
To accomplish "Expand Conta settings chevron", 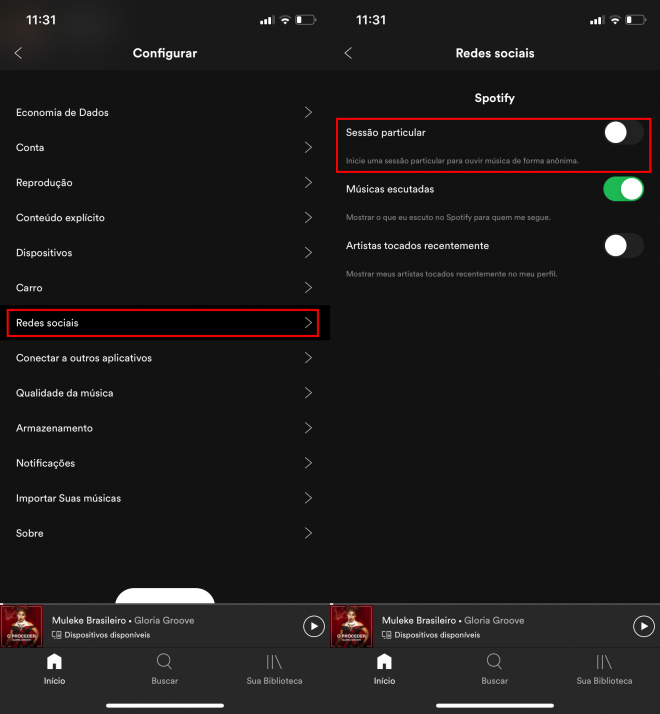I will [x=308, y=148].
